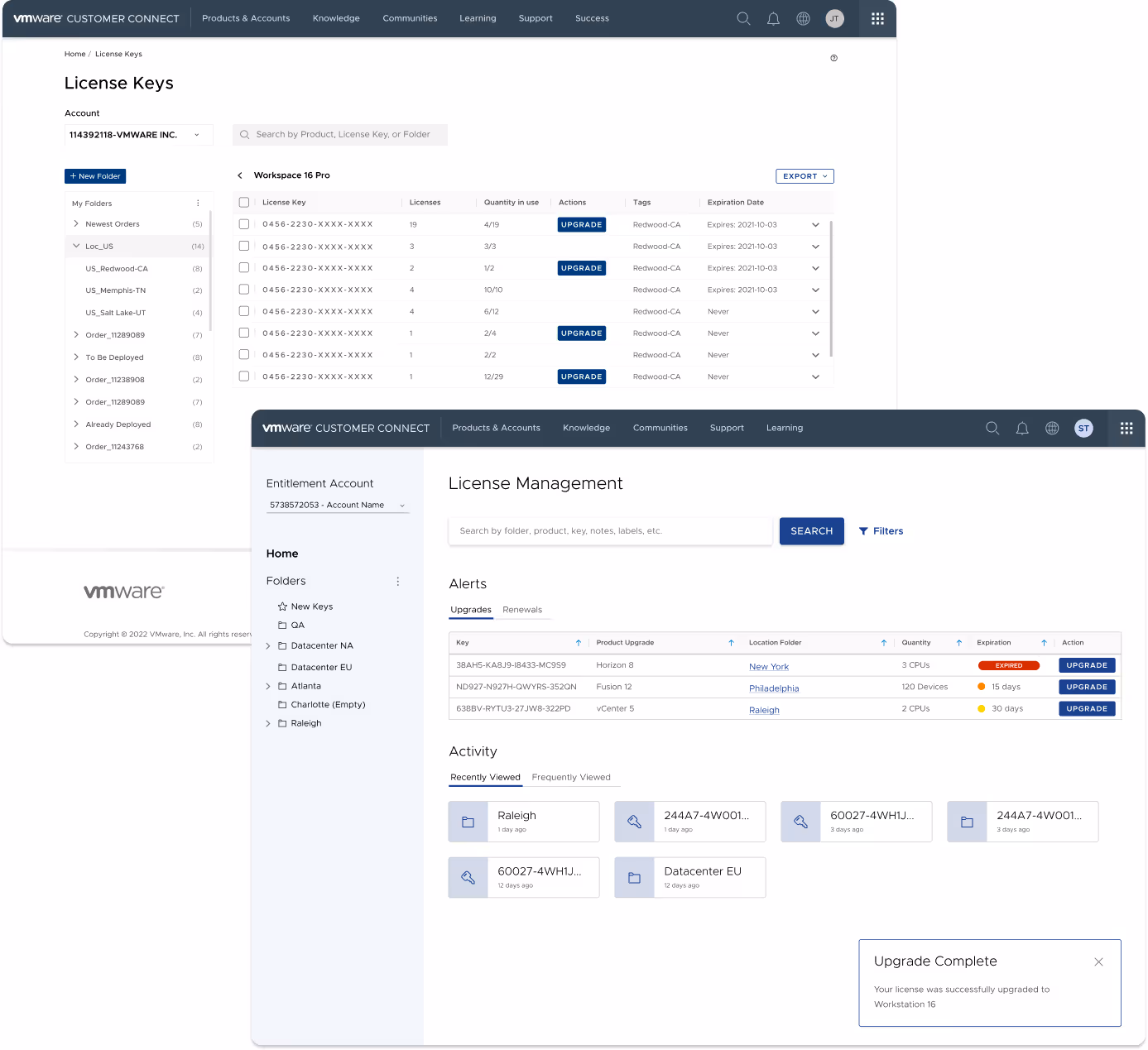Open bell notifications in License Management window
This screenshot has height=1050, width=1148.
1022,428
